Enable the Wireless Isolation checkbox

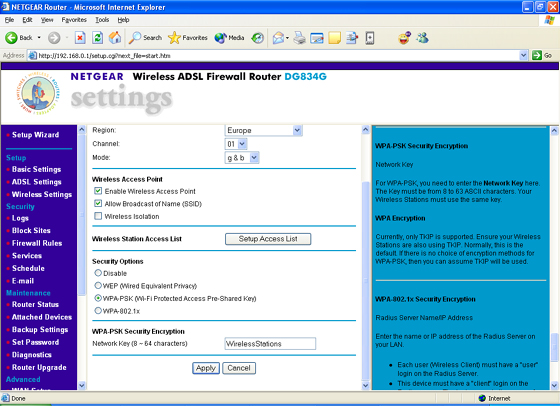coord(98,216)
